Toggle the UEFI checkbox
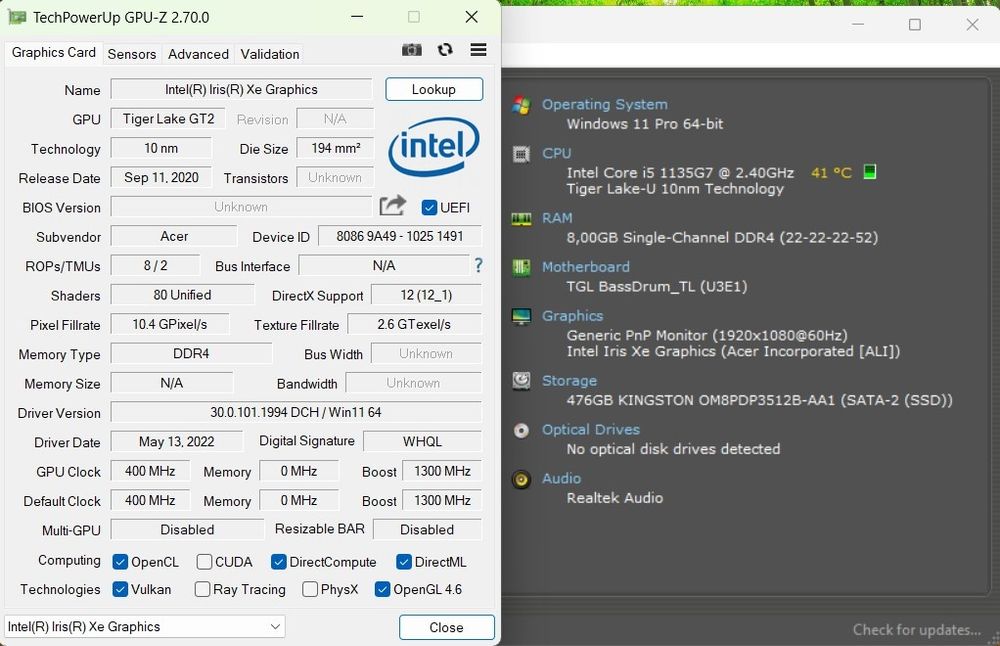The image size is (1000, 646). (x=429, y=207)
